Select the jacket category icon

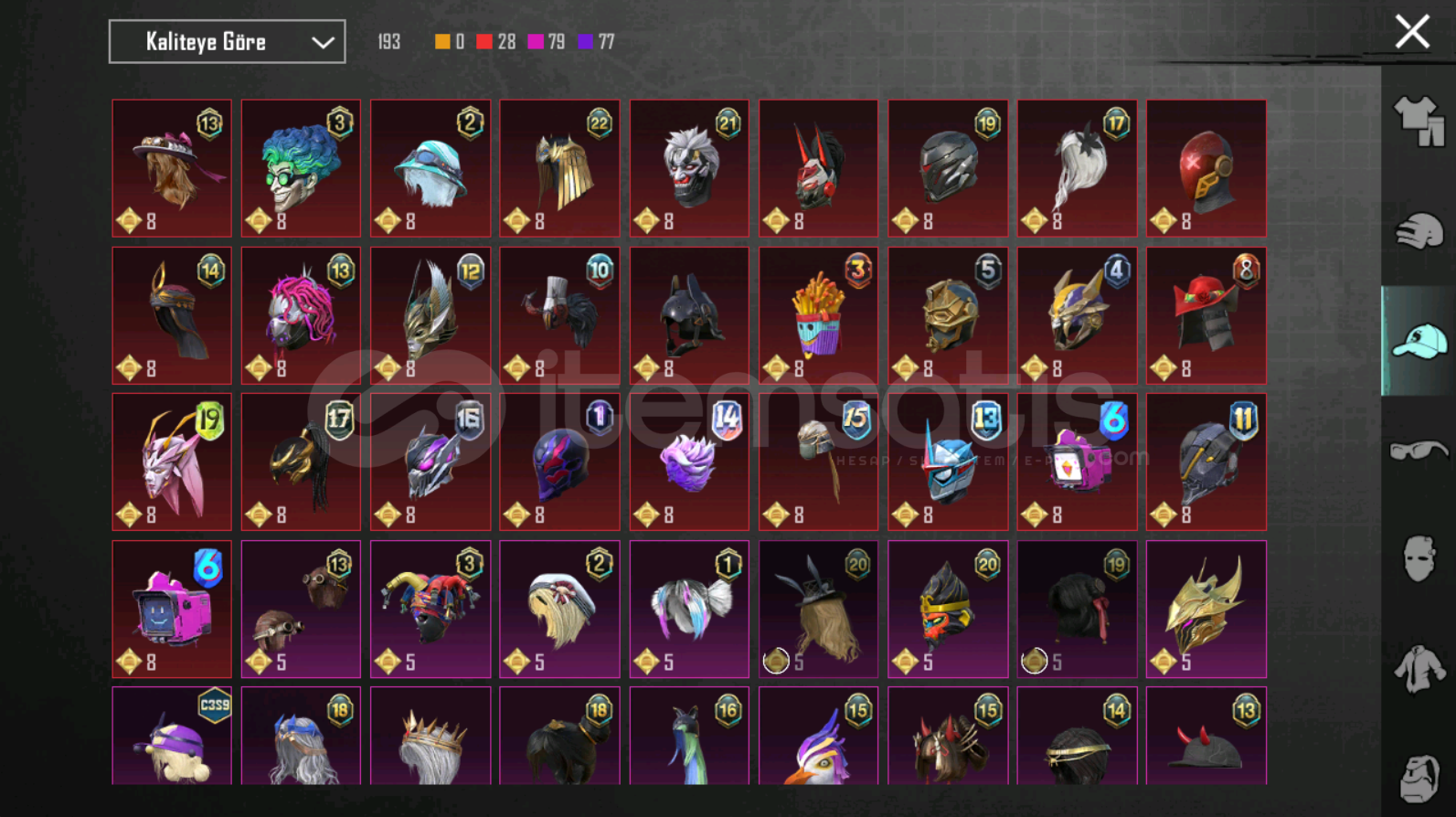1419,668
